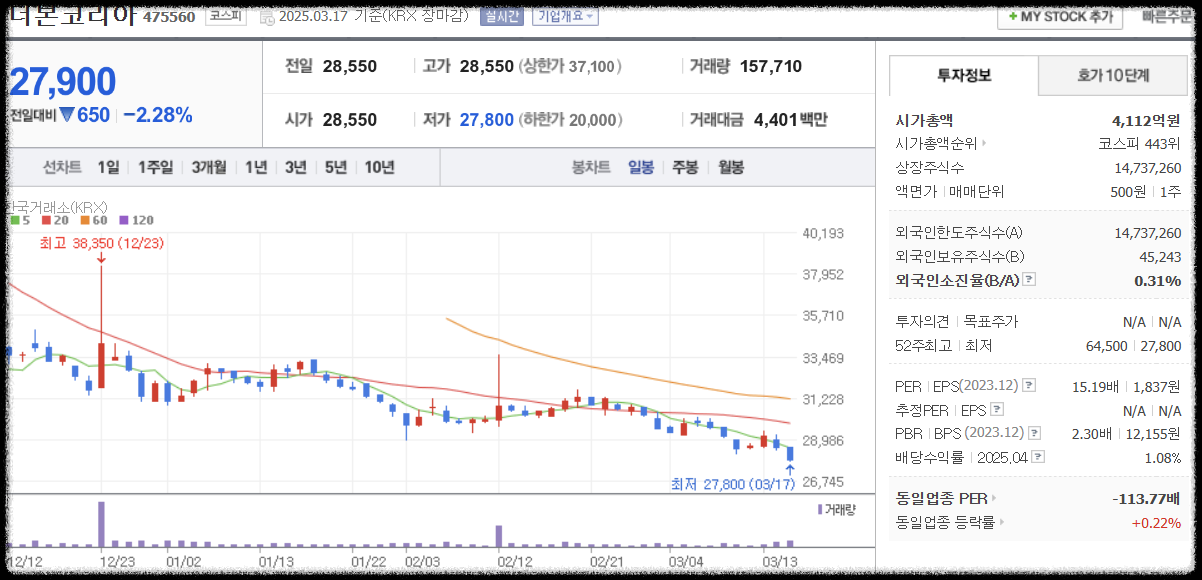
Task: Click the purple 120-day moving average swatch
Action: [124, 220]
